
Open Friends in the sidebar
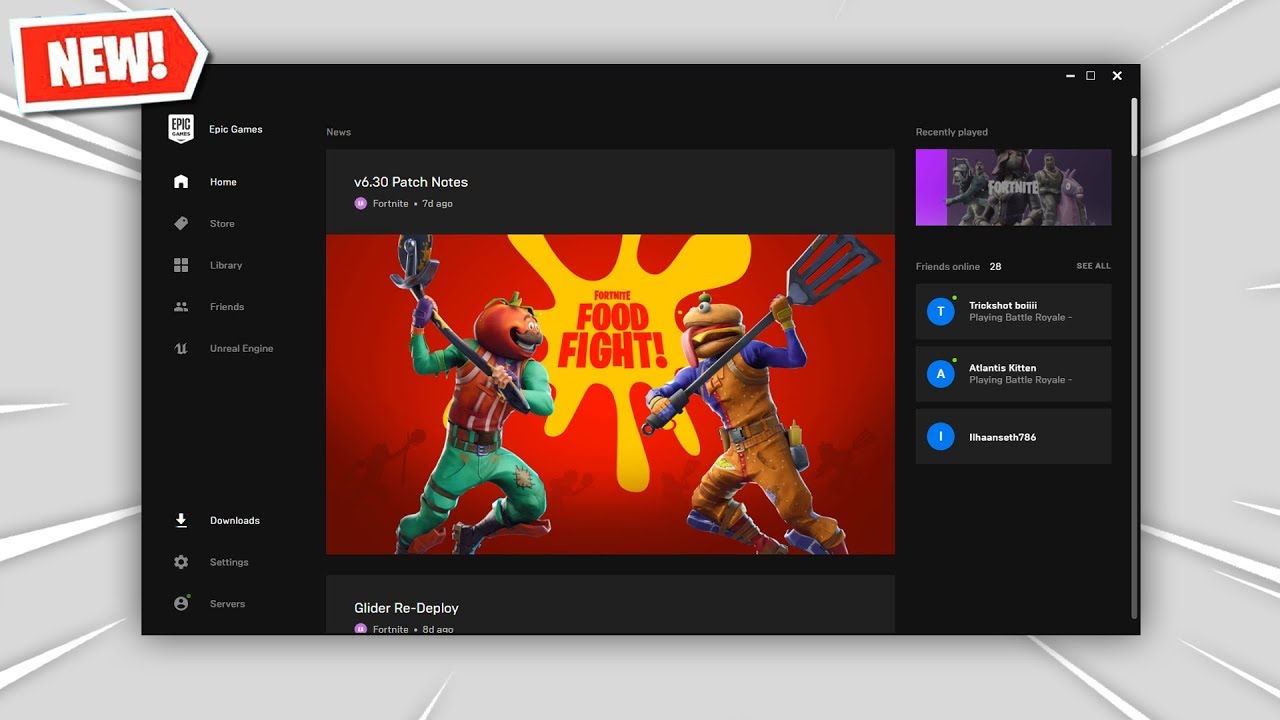tap(227, 307)
